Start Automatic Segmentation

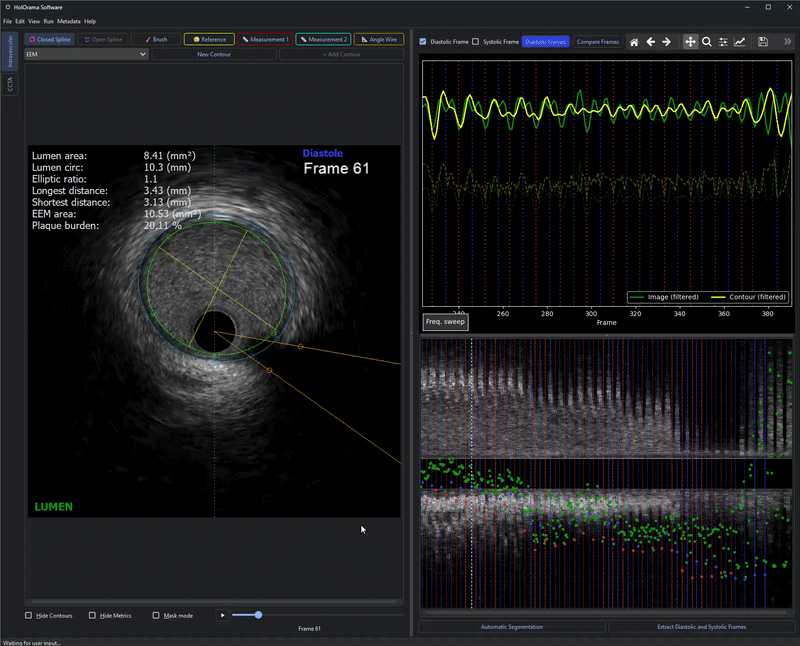512,627
